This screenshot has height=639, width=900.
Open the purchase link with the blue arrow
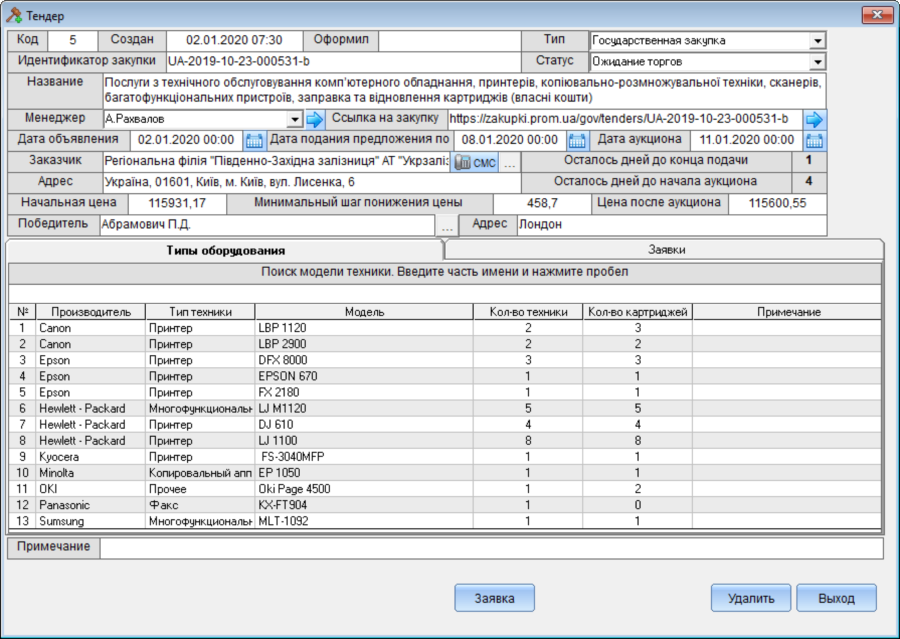click(814, 119)
